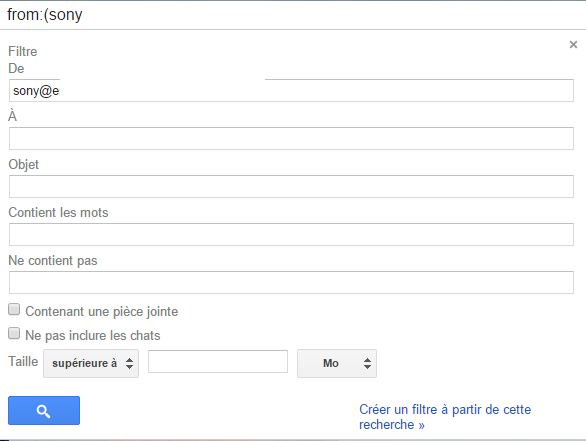Viewport: 586px width, 441px height.
Task: Click the 'Taille' label
Action: pyautogui.click(x=23, y=362)
